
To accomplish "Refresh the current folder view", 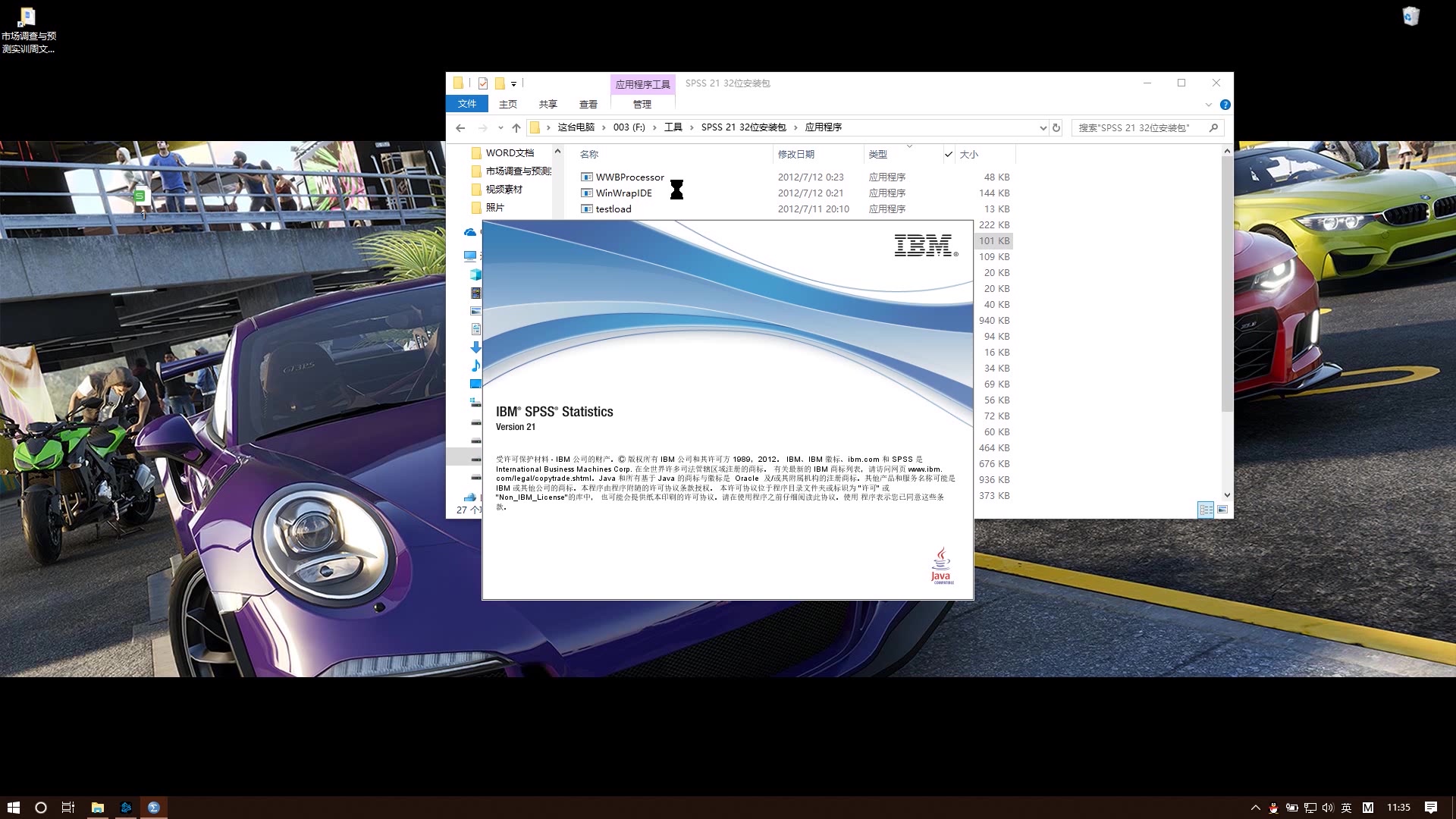I will coord(1056,127).
